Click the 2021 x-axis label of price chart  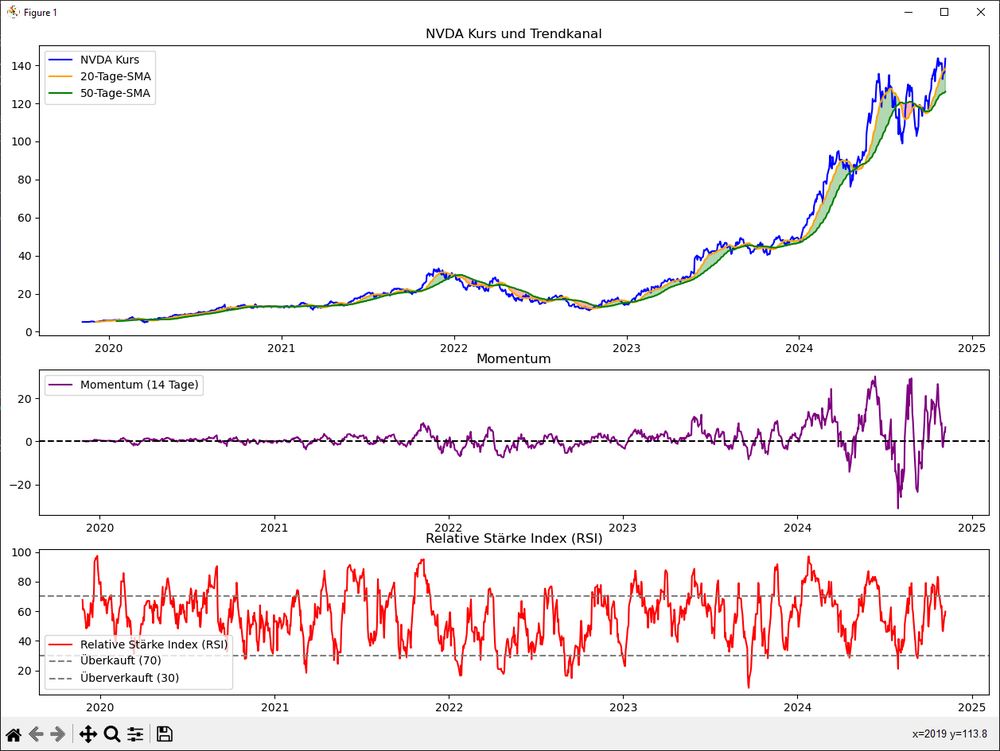[x=281, y=348]
